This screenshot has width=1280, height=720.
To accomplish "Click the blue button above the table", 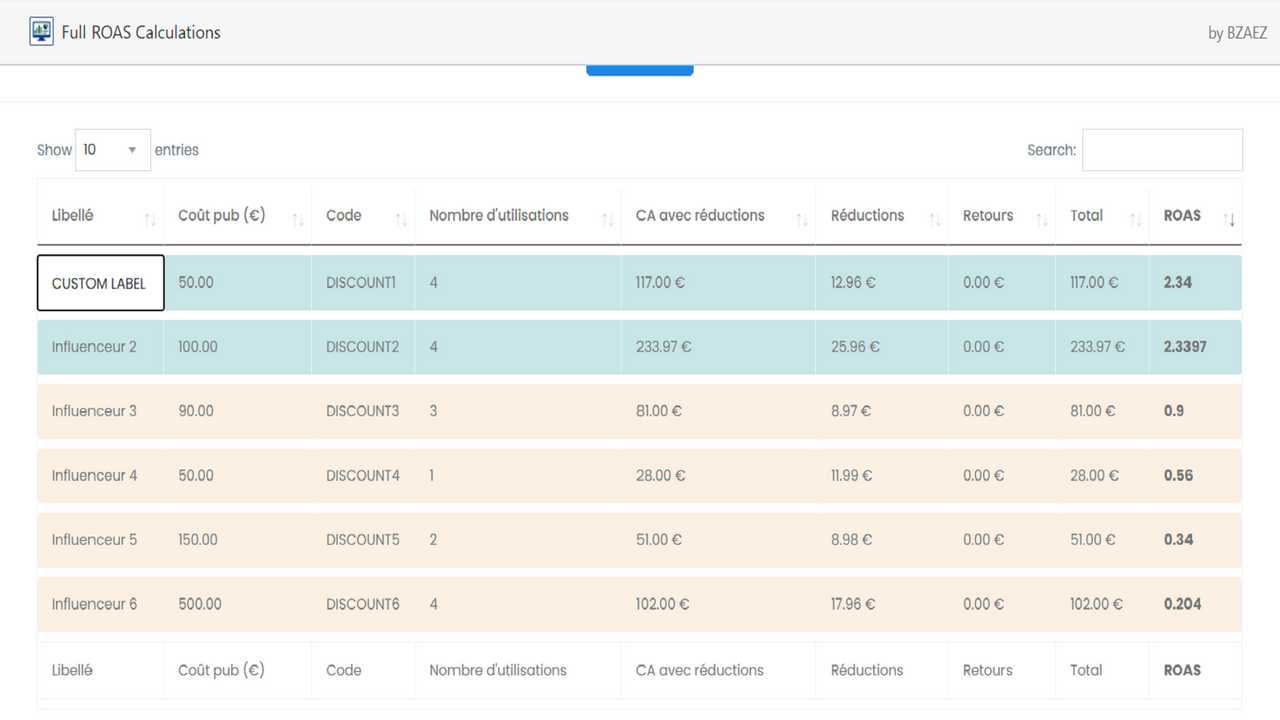I will [640, 70].
